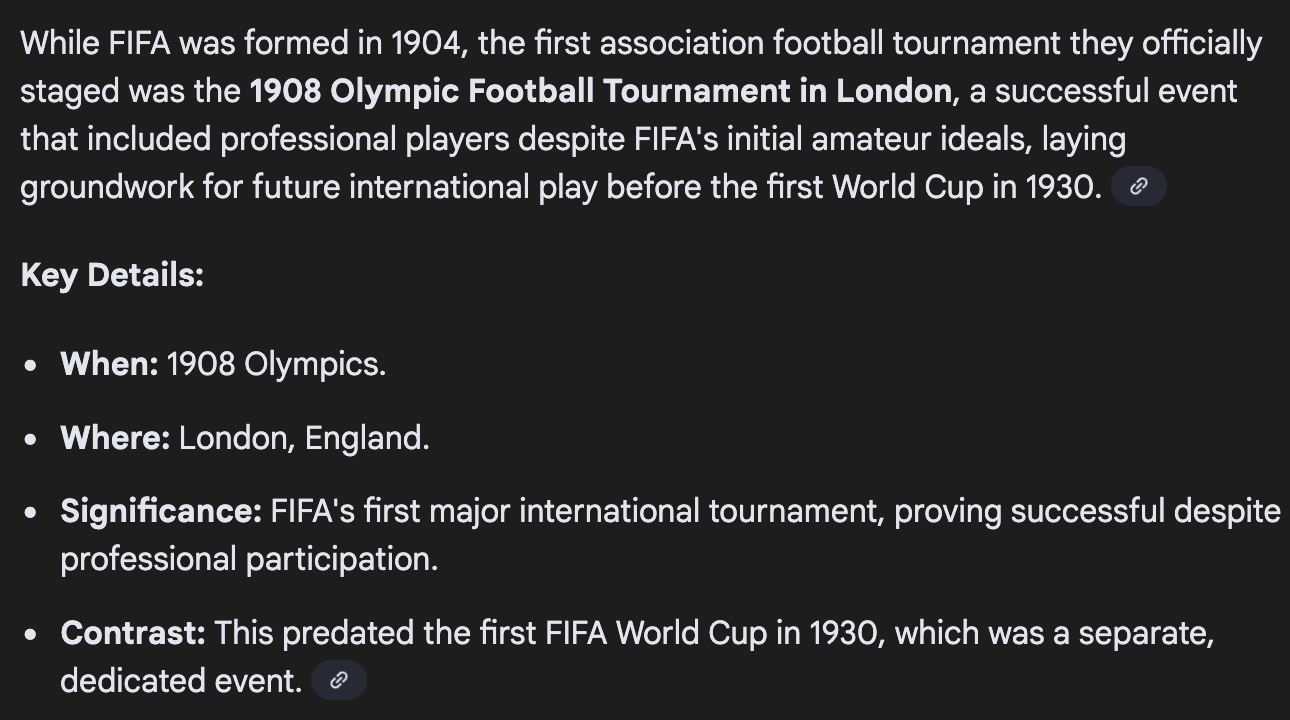Image resolution: width=1290 pixels, height=720 pixels.
Task: Click the 'Key Details:' heading
Action: point(112,275)
